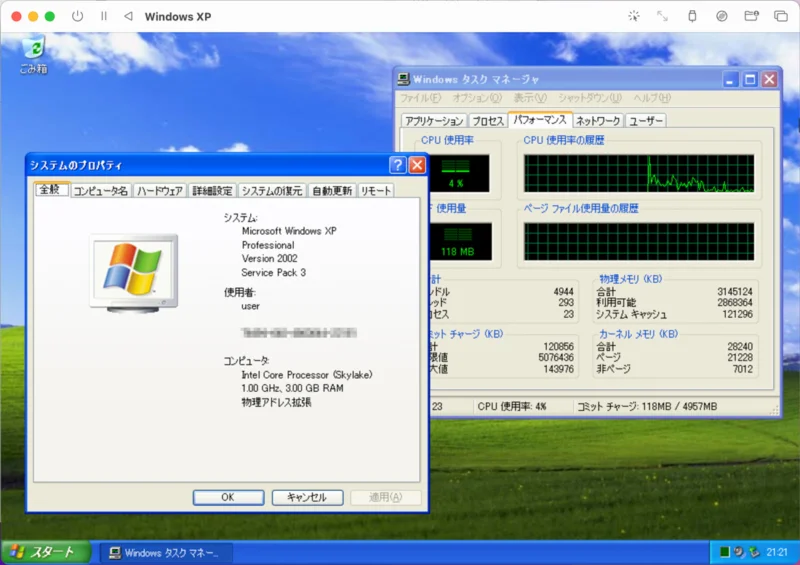Click the Task Manager resize grip corner
This screenshot has width=800, height=565.
[x=774, y=410]
